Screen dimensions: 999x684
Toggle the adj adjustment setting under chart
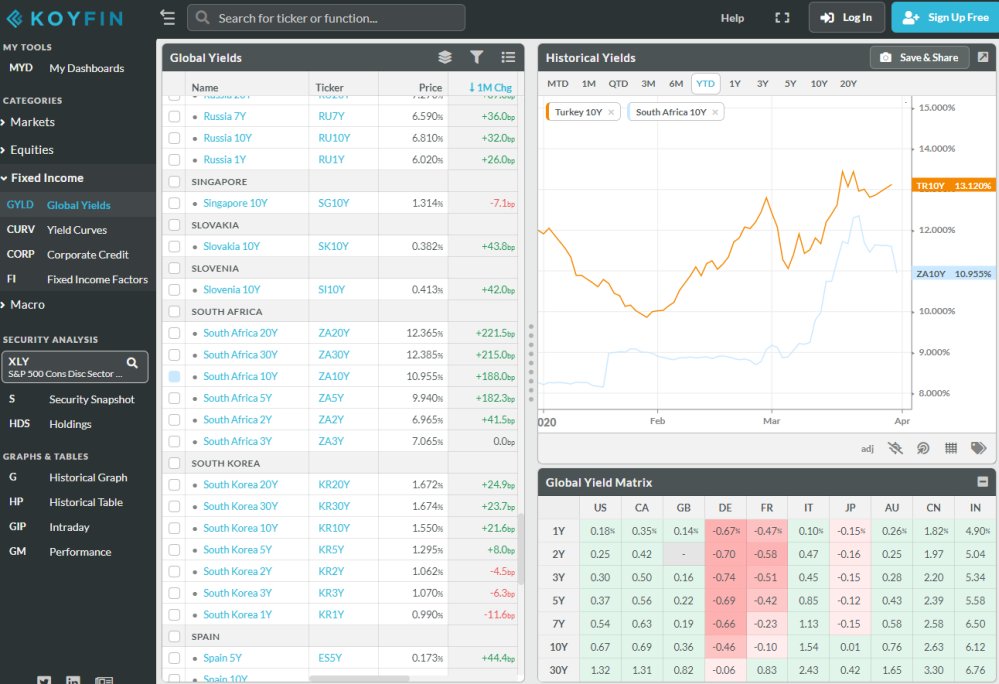click(x=867, y=449)
